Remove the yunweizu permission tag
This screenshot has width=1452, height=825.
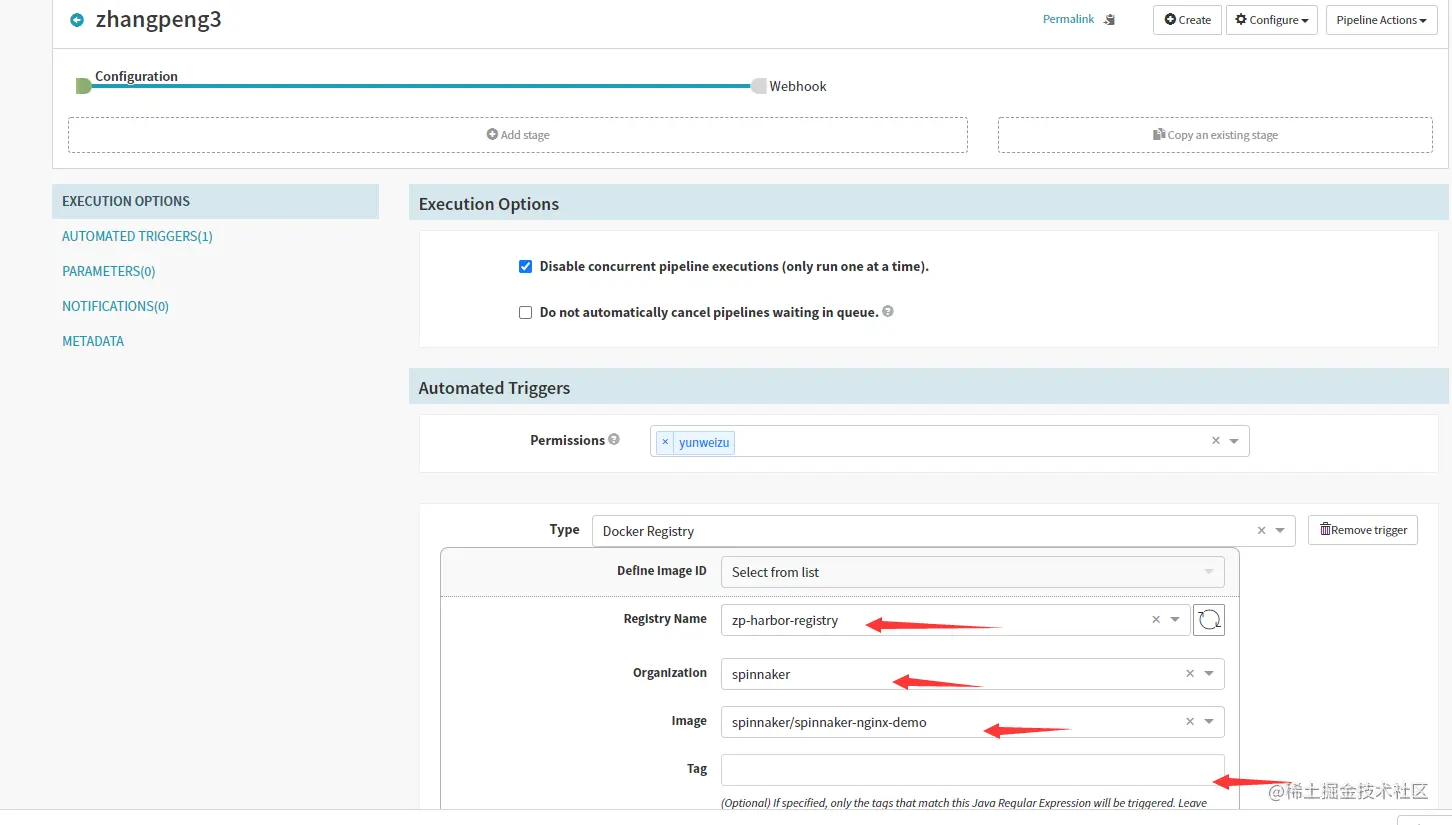(x=665, y=442)
